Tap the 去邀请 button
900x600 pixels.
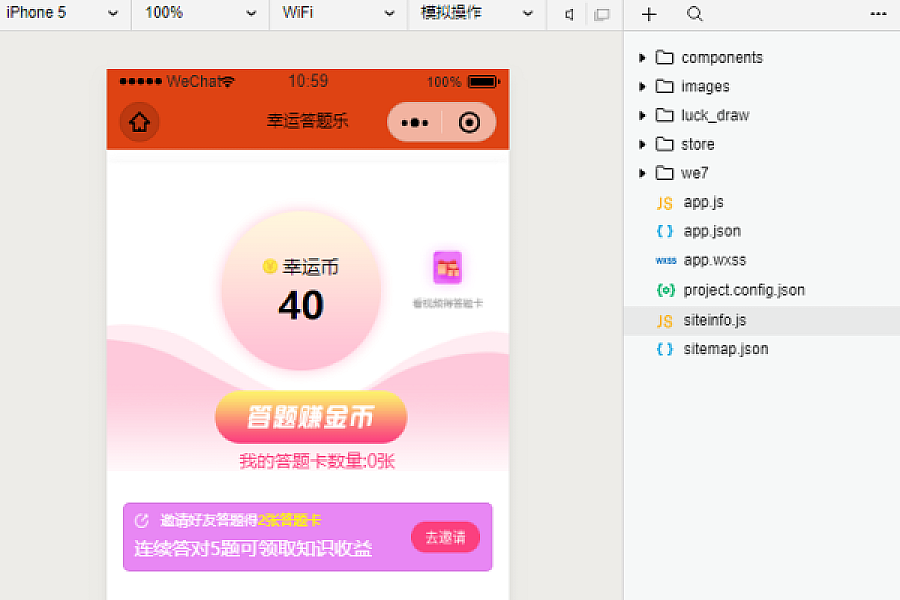click(x=445, y=537)
